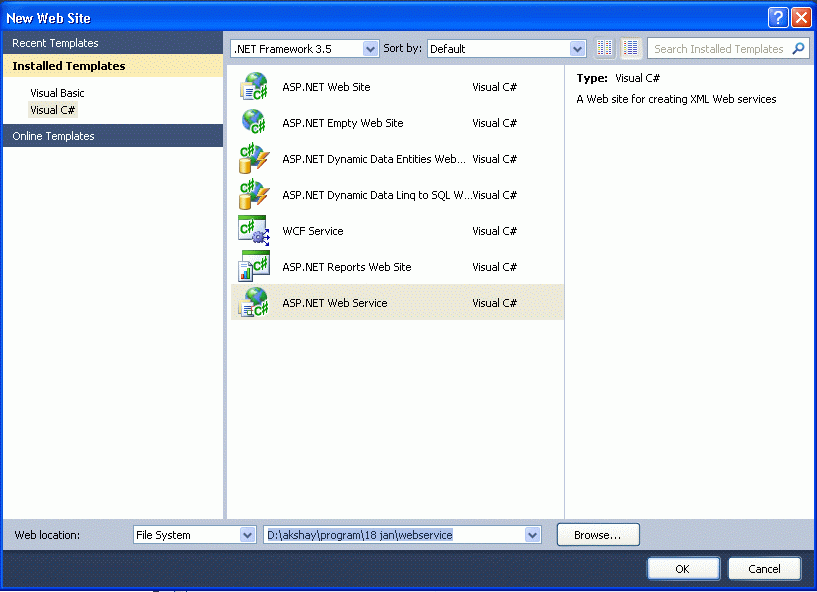Screen dimensions: 817x592
Task: Select Visual Basic in the template tree
Action: point(57,93)
